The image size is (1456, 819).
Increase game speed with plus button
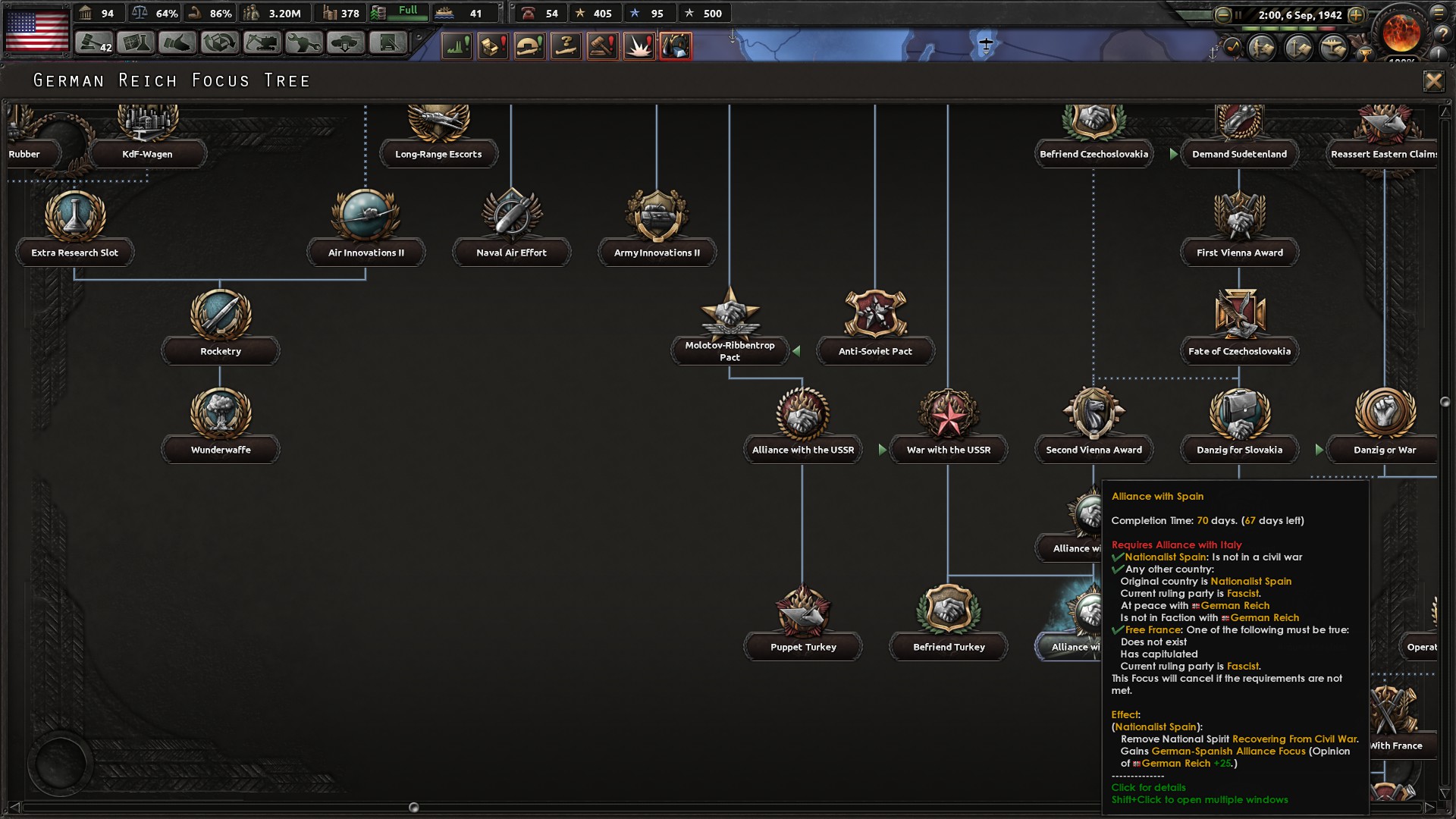[x=1357, y=14]
